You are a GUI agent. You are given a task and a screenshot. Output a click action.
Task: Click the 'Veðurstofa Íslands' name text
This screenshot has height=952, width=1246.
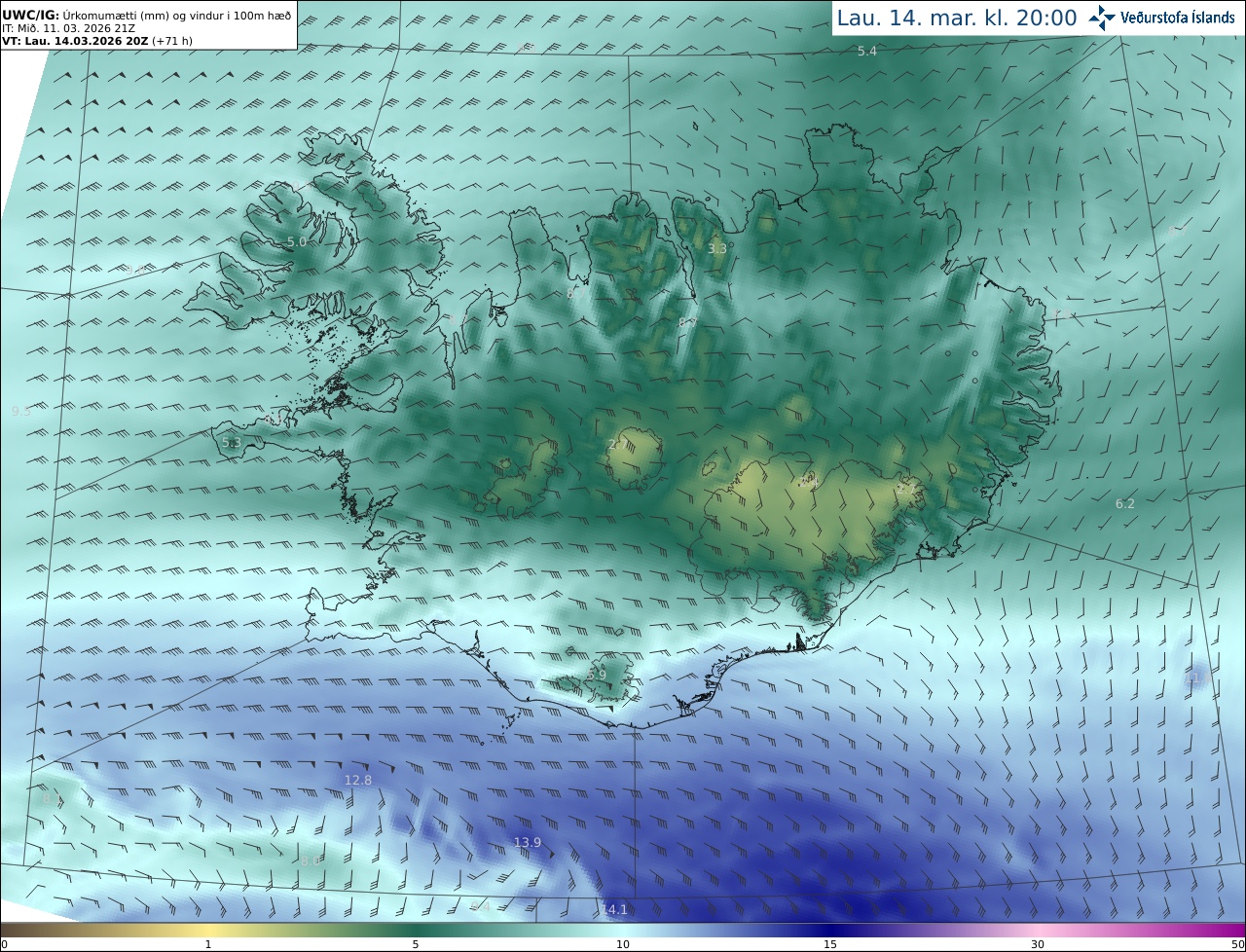(x=1178, y=18)
